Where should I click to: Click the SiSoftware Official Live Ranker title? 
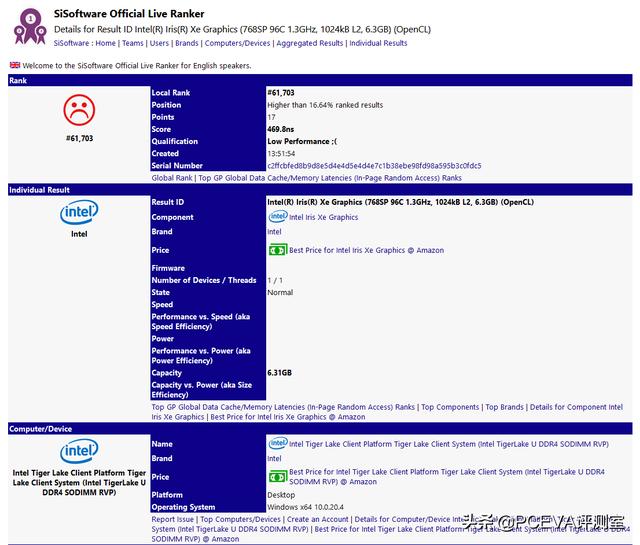tap(129, 13)
